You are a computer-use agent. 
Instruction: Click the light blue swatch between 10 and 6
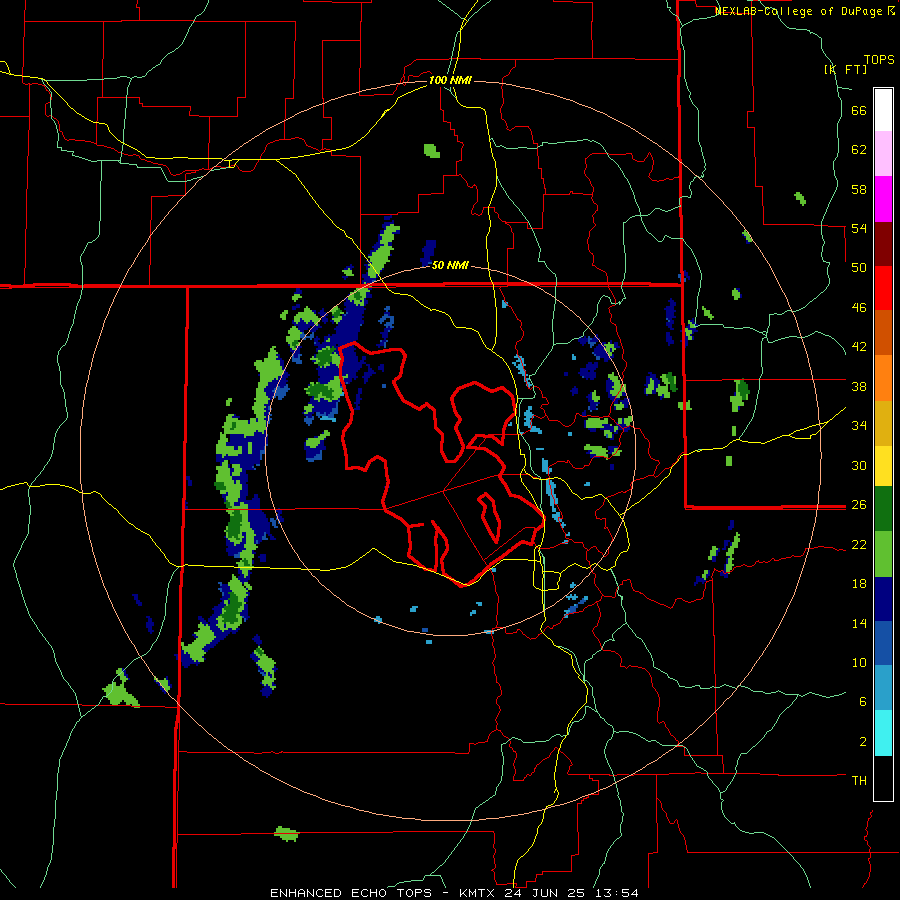pyautogui.click(x=883, y=688)
